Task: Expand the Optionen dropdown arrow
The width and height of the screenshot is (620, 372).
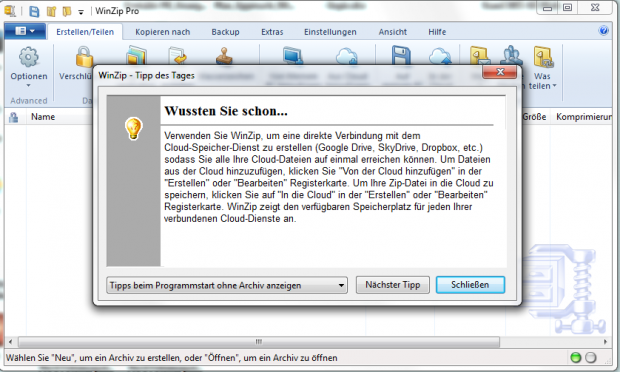Action: [28, 85]
